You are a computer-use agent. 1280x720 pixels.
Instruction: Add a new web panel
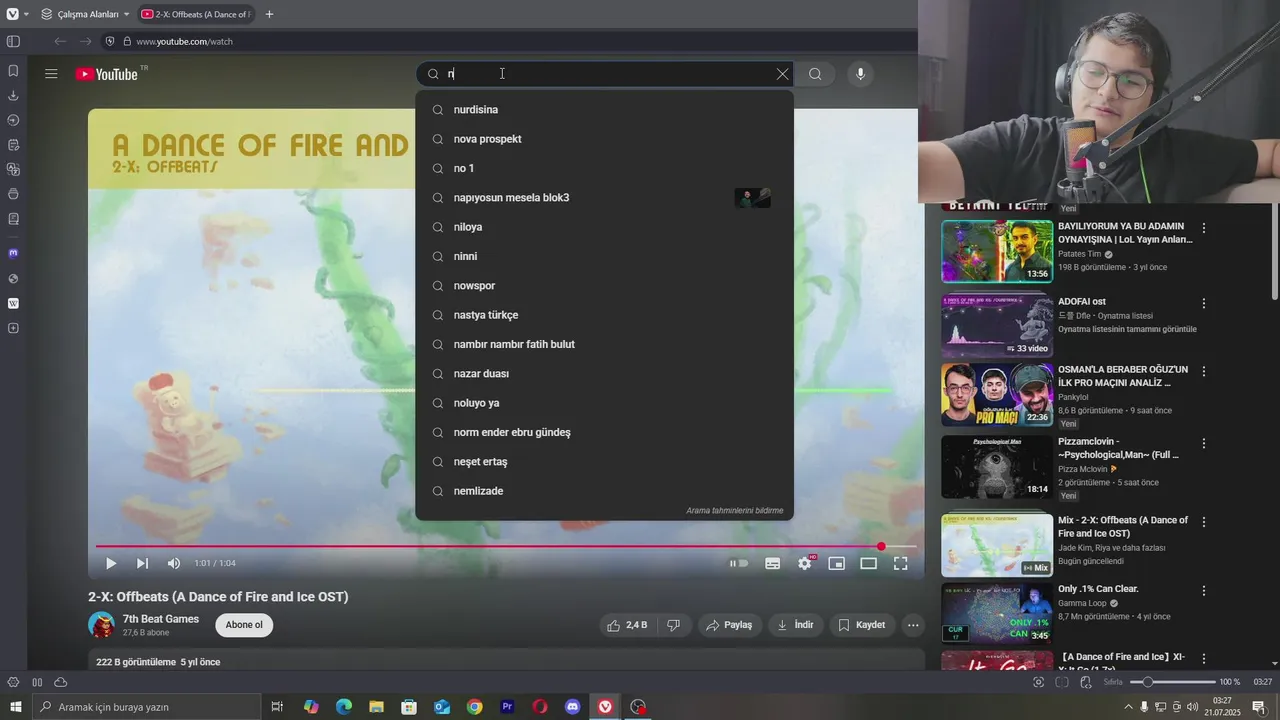(13, 328)
